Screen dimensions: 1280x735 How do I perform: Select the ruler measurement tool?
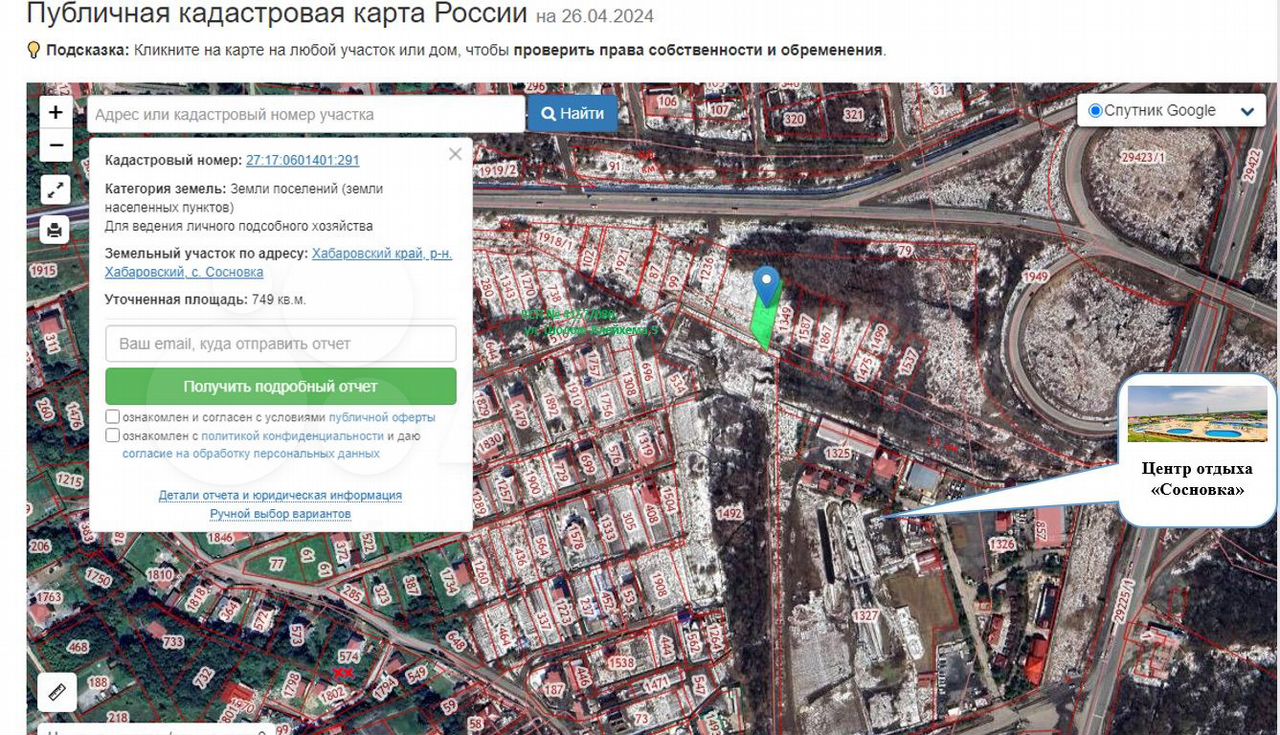56,691
